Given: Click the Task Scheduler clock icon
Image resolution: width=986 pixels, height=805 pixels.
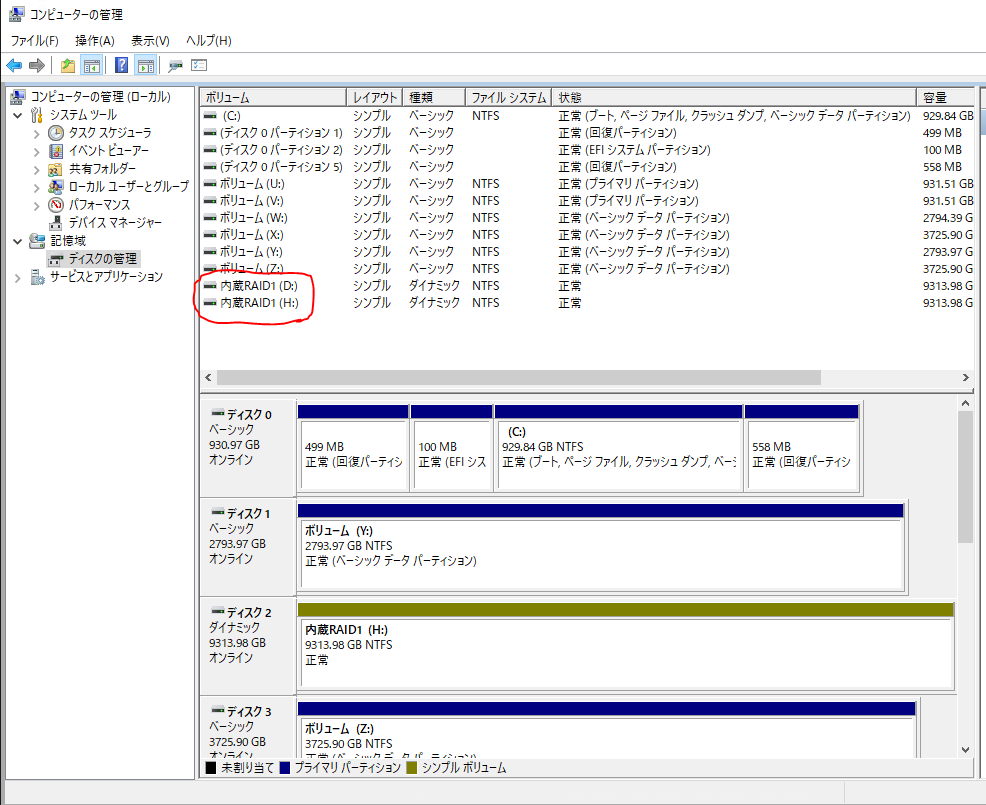Looking at the screenshot, I should coord(56,133).
